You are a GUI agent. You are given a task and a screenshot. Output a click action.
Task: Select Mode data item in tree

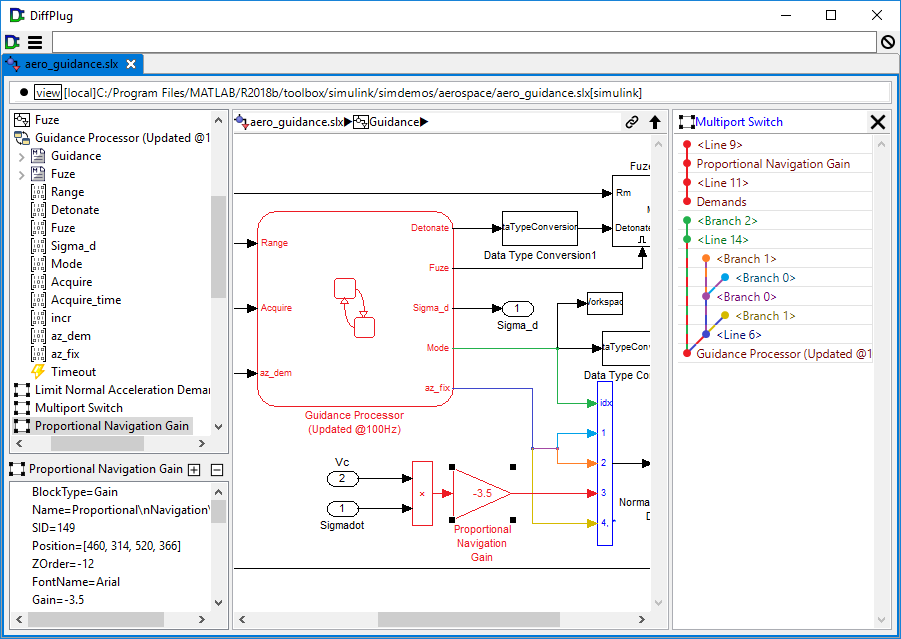click(x=66, y=264)
